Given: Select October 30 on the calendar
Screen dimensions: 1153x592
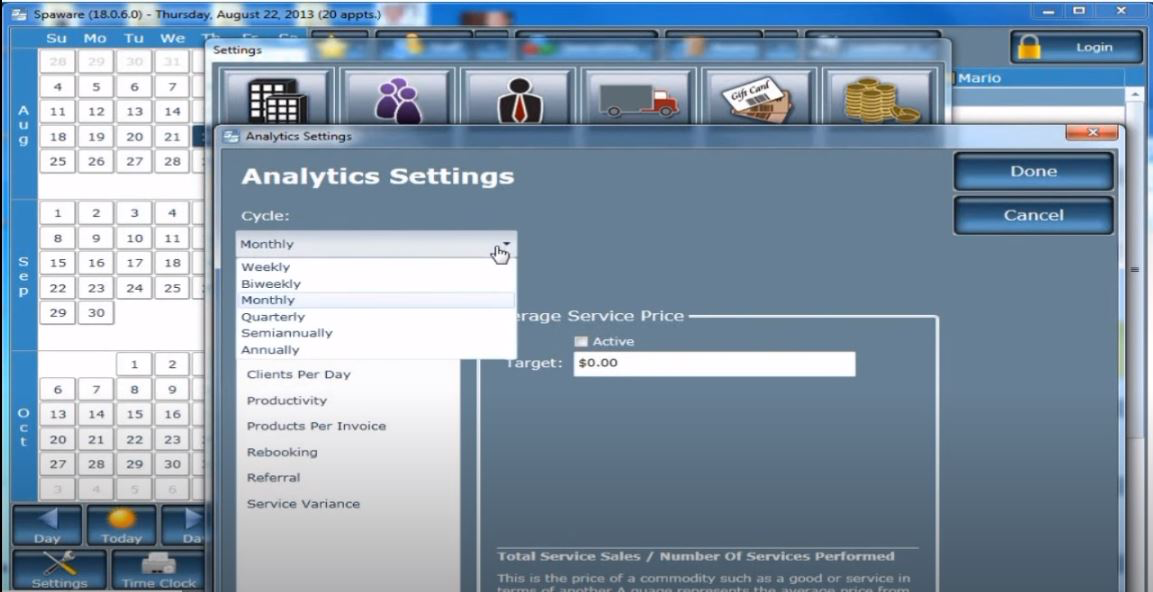Looking at the screenshot, I should click(172, 465).
